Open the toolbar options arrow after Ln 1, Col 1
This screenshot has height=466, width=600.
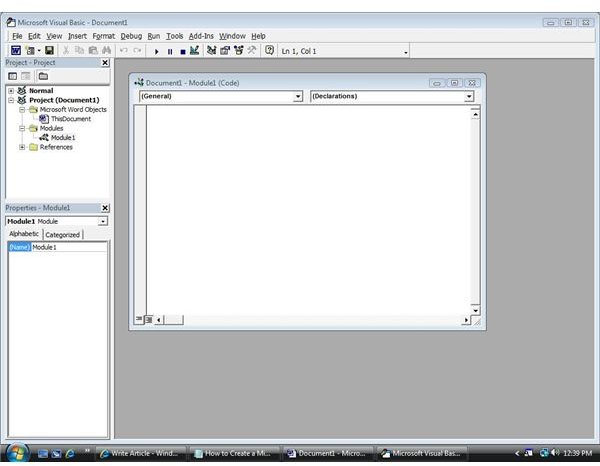coord(406,52)
